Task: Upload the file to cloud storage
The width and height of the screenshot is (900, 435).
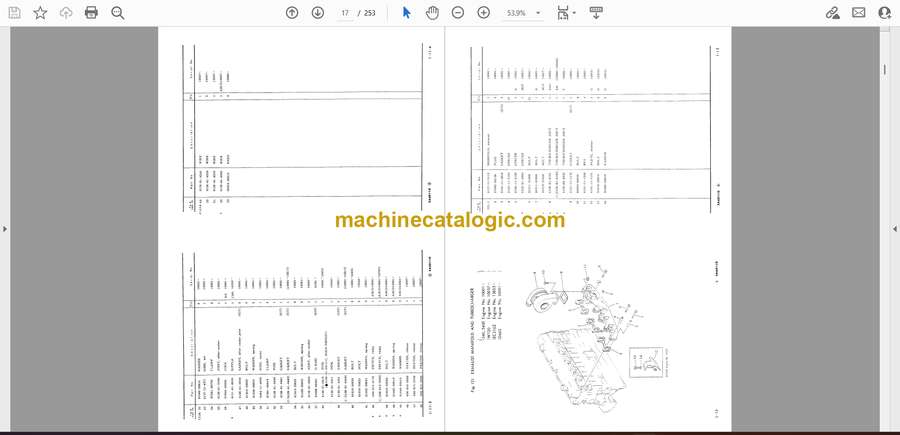Action: tap(66, 13)
